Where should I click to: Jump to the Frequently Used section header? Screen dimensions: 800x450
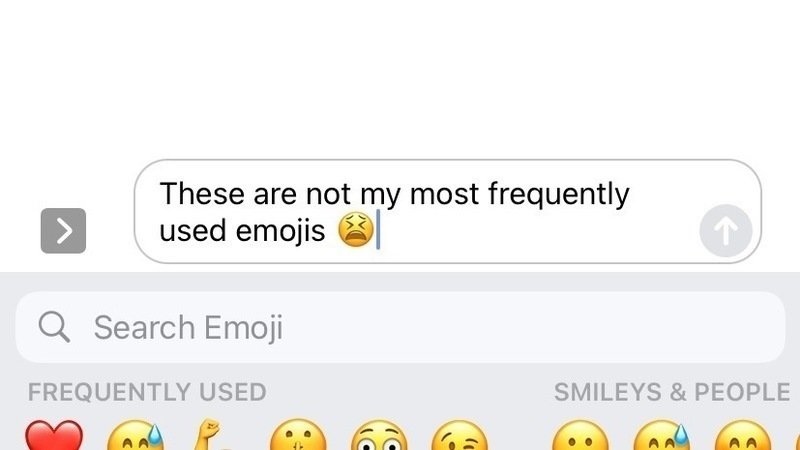point(147,392)
